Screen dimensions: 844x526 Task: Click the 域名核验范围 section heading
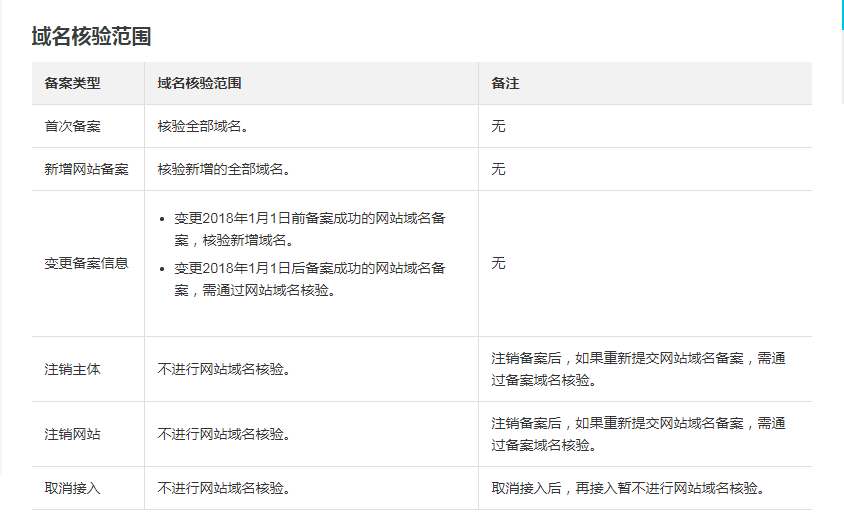point(91,37)
